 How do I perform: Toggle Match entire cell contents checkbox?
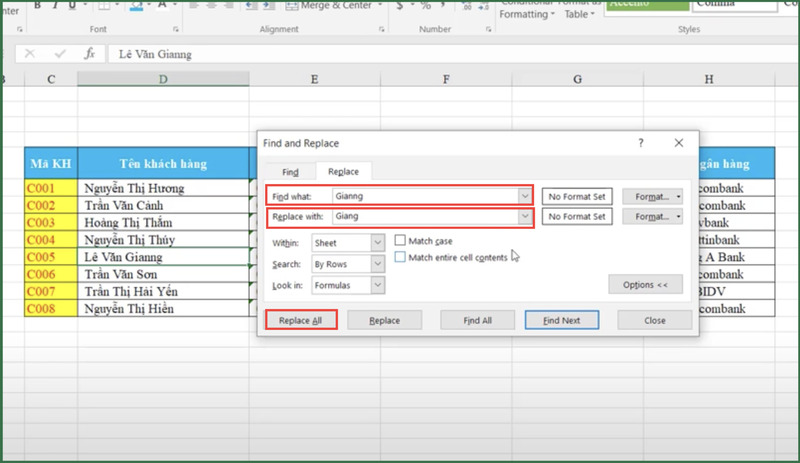pos(400,258)
